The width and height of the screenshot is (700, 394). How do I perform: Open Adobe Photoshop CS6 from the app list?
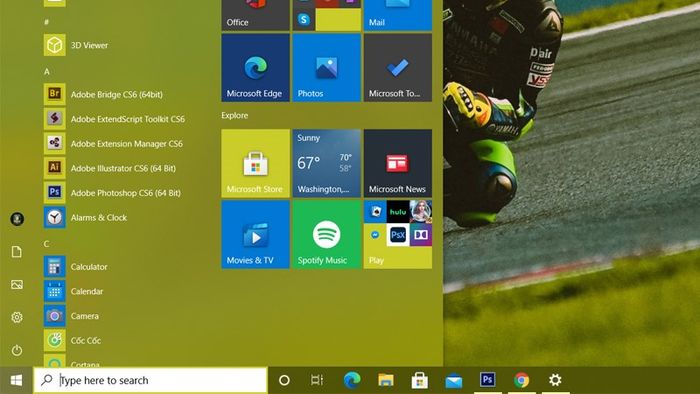[x=114, y=193]
